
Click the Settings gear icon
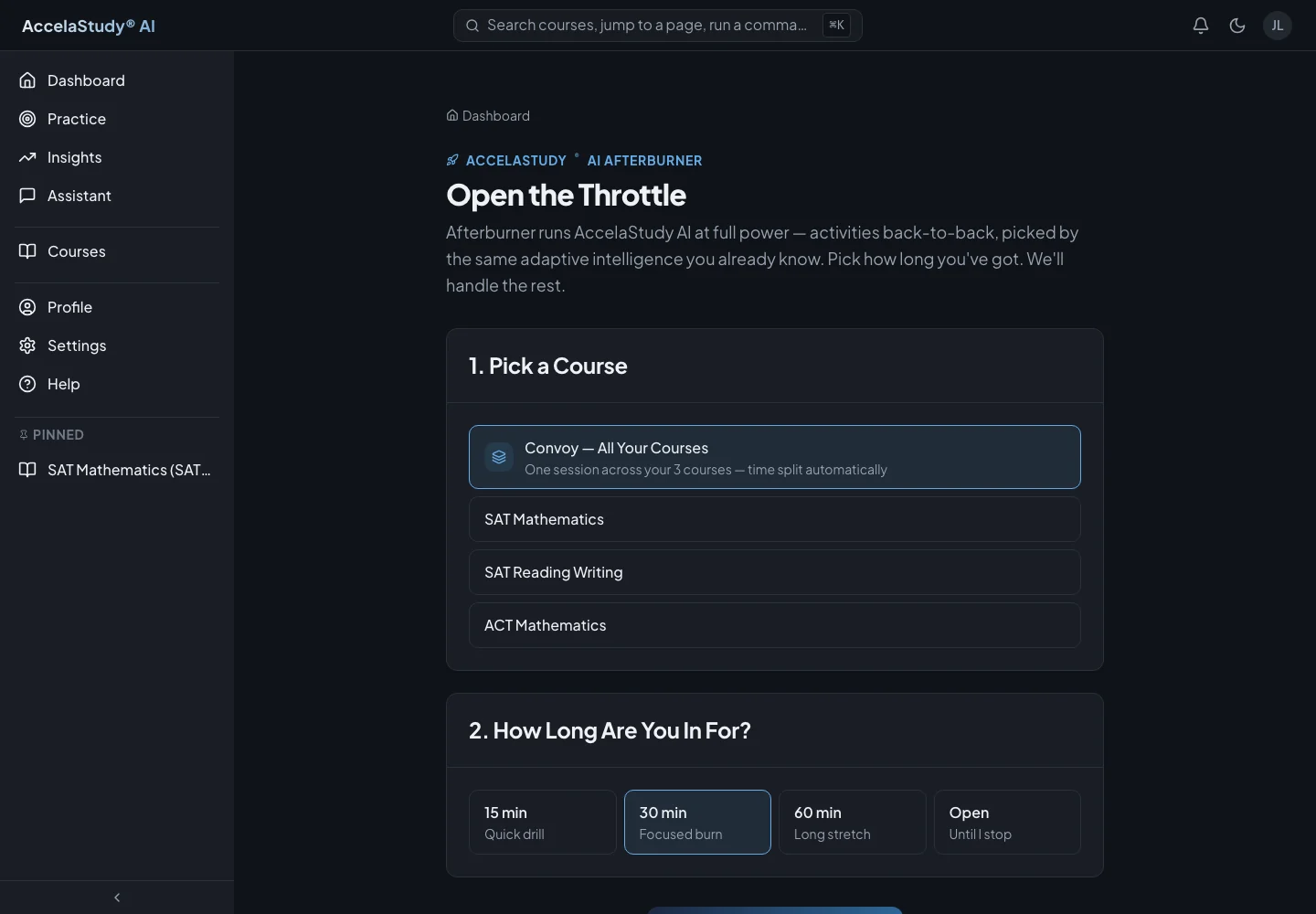(x=27, y=345)
